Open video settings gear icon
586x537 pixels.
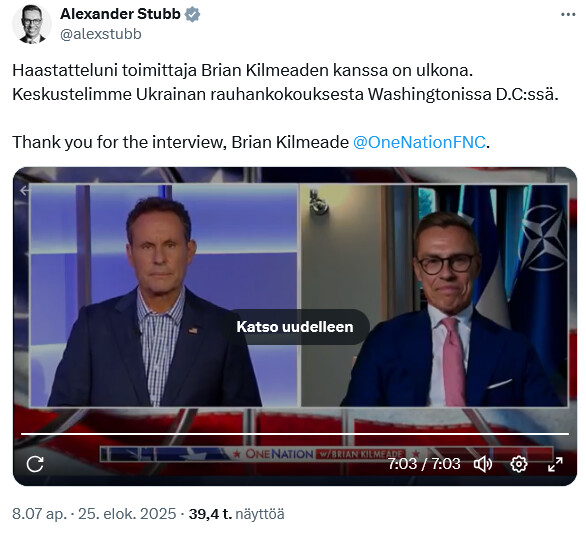(519, 464)
